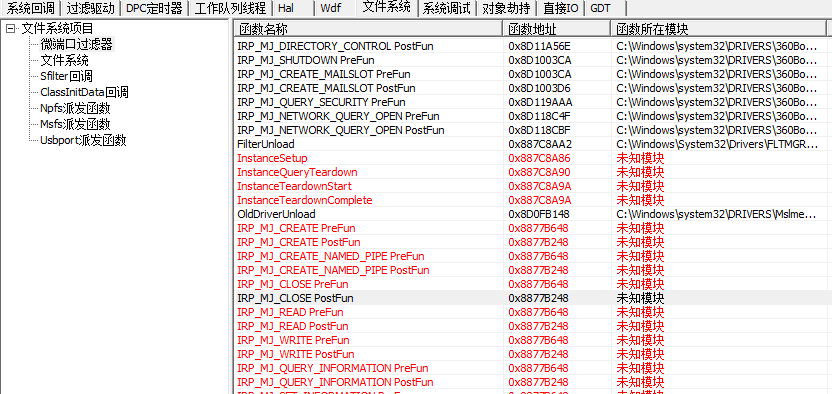Go to the 工作队列线程 tab
The width and height of the screenshot is (832, 394).
pyautogui.click(x=230, y=8)
